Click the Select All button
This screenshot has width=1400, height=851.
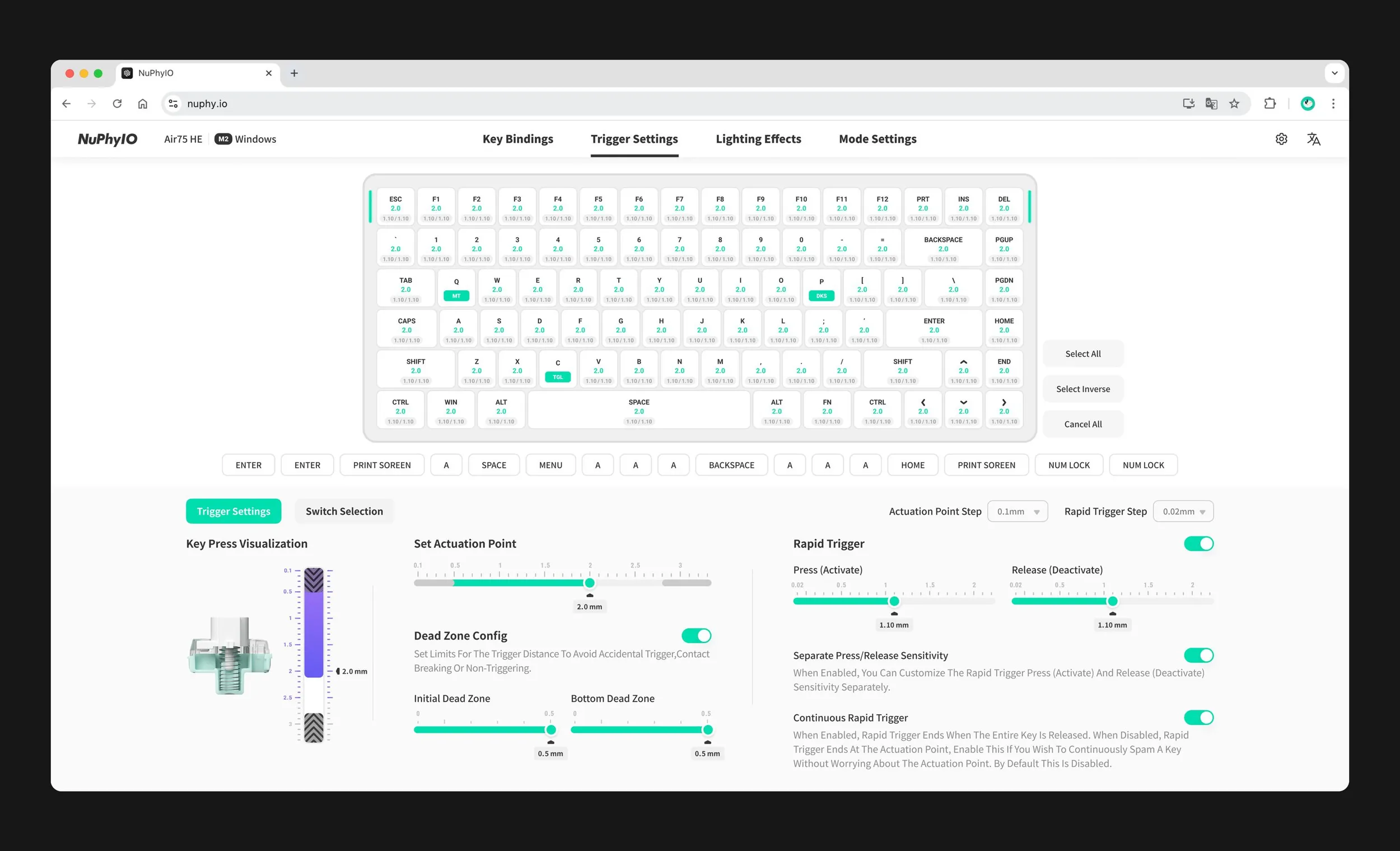[x=1082, y=354]
